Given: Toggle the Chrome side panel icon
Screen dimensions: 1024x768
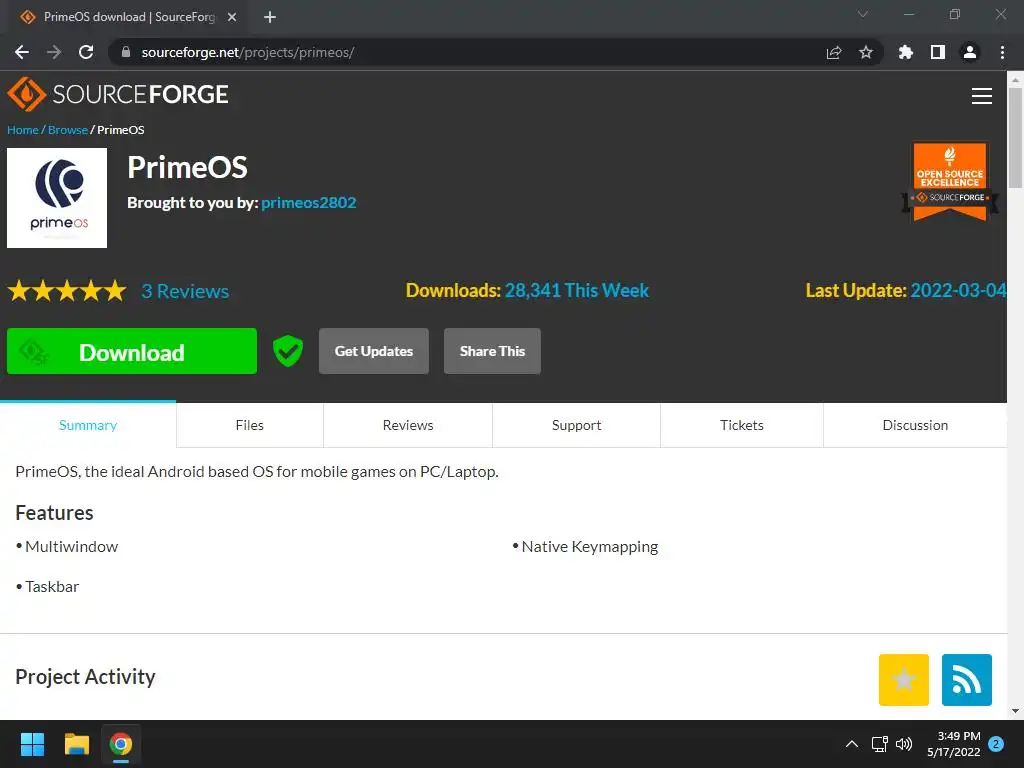Looking at the screenshot, I should tap(938, 52).
